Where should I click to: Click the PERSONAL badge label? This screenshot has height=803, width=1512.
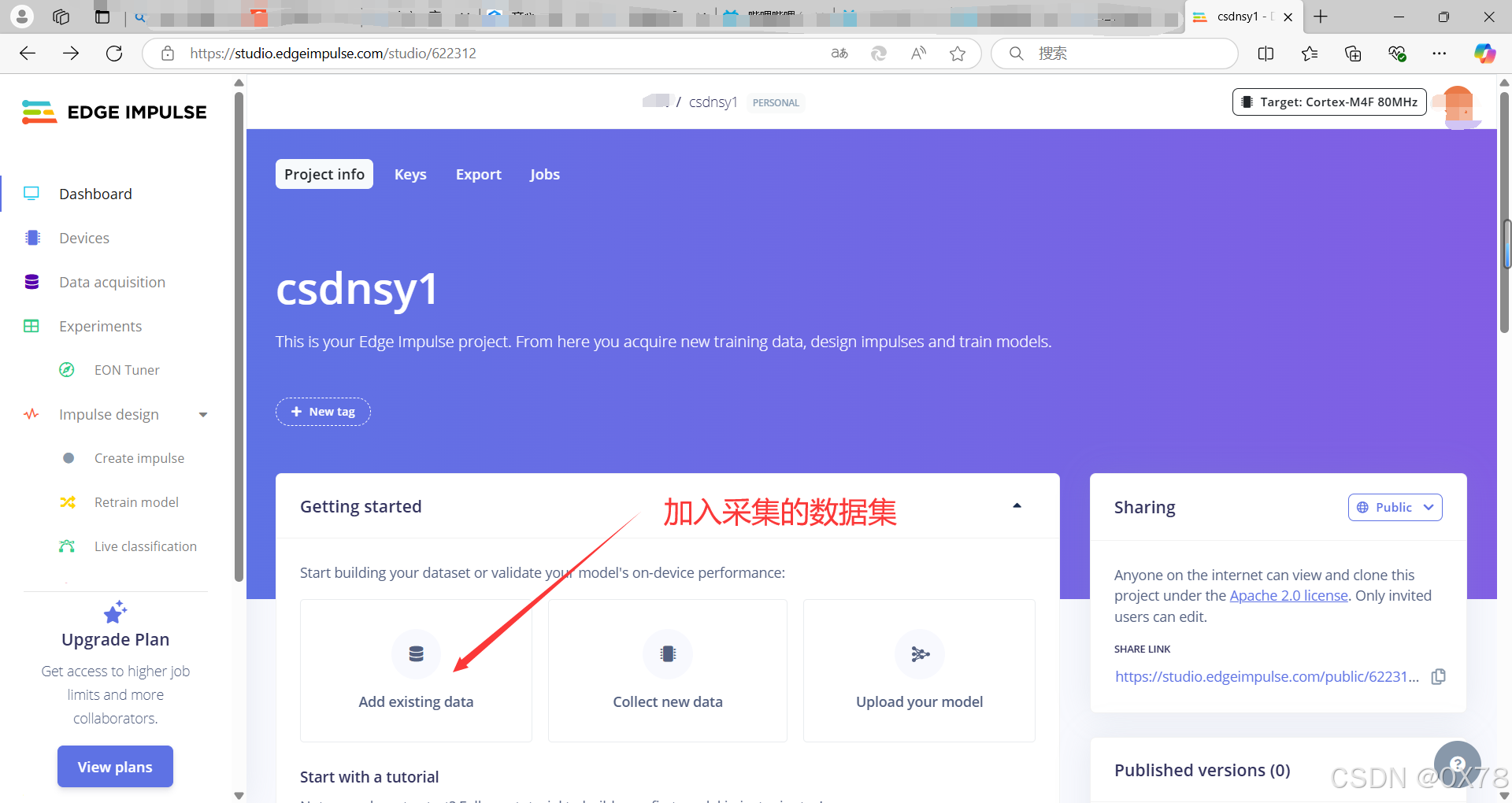coord(776,102)
